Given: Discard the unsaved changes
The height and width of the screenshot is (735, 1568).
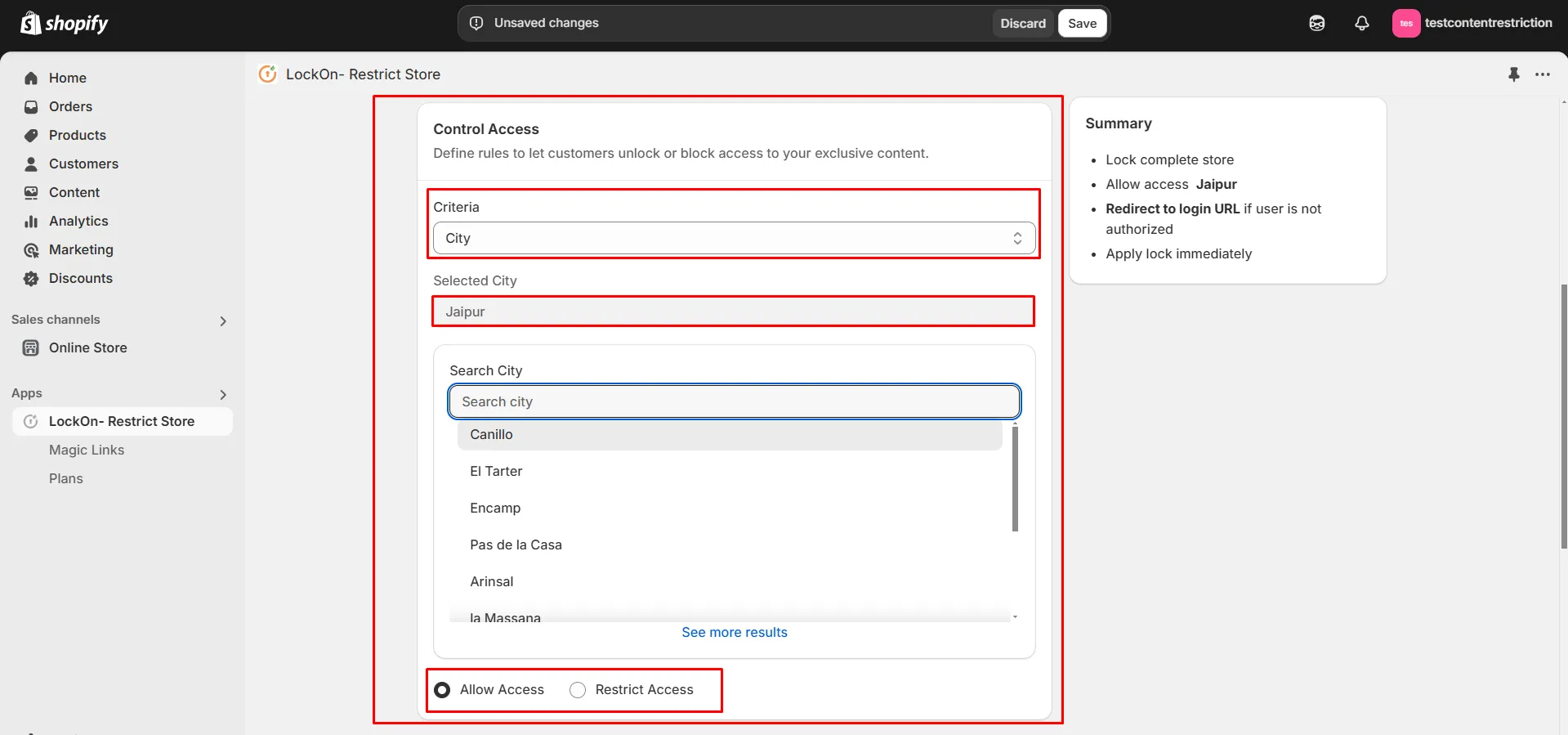Looking at the screenshot, I should click(1023, 23).
